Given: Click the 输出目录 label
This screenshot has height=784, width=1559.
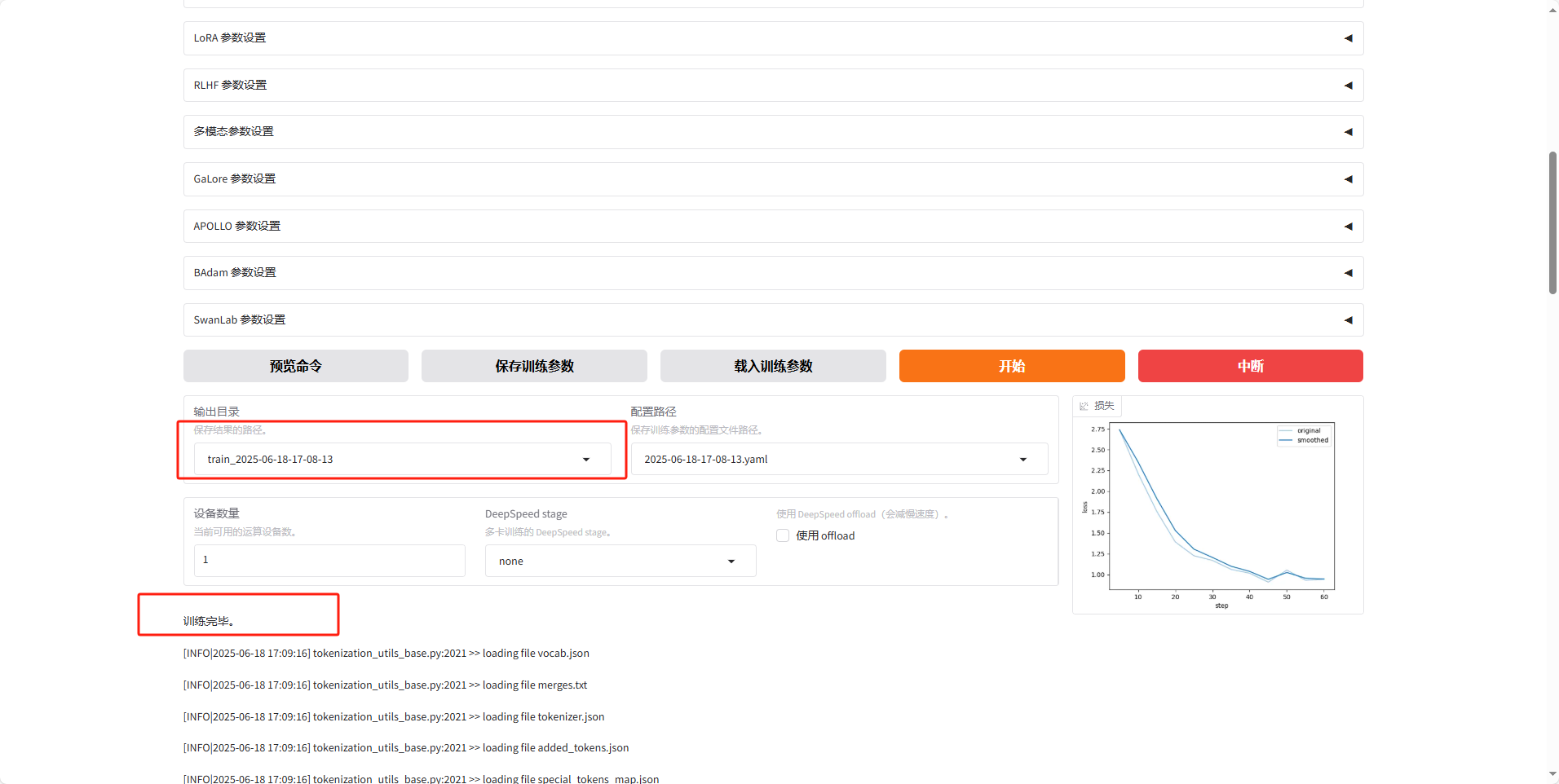Looking at the screenshot, I should (x=216, y=412).
